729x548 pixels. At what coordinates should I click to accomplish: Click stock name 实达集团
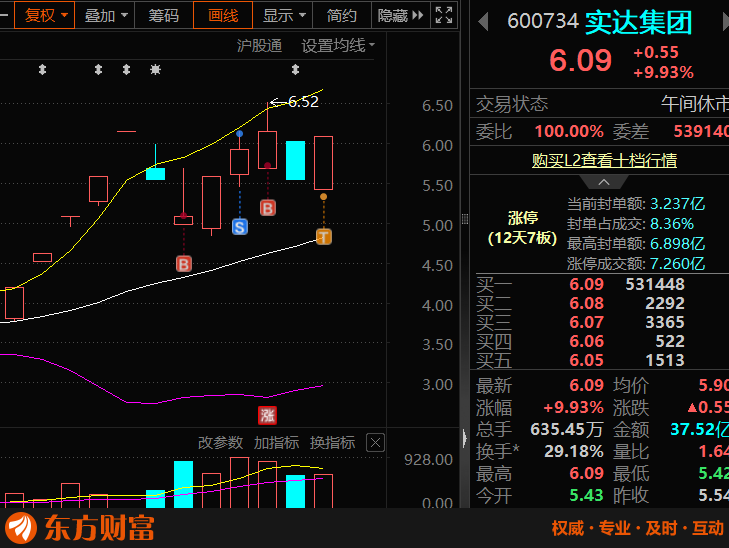638,23
